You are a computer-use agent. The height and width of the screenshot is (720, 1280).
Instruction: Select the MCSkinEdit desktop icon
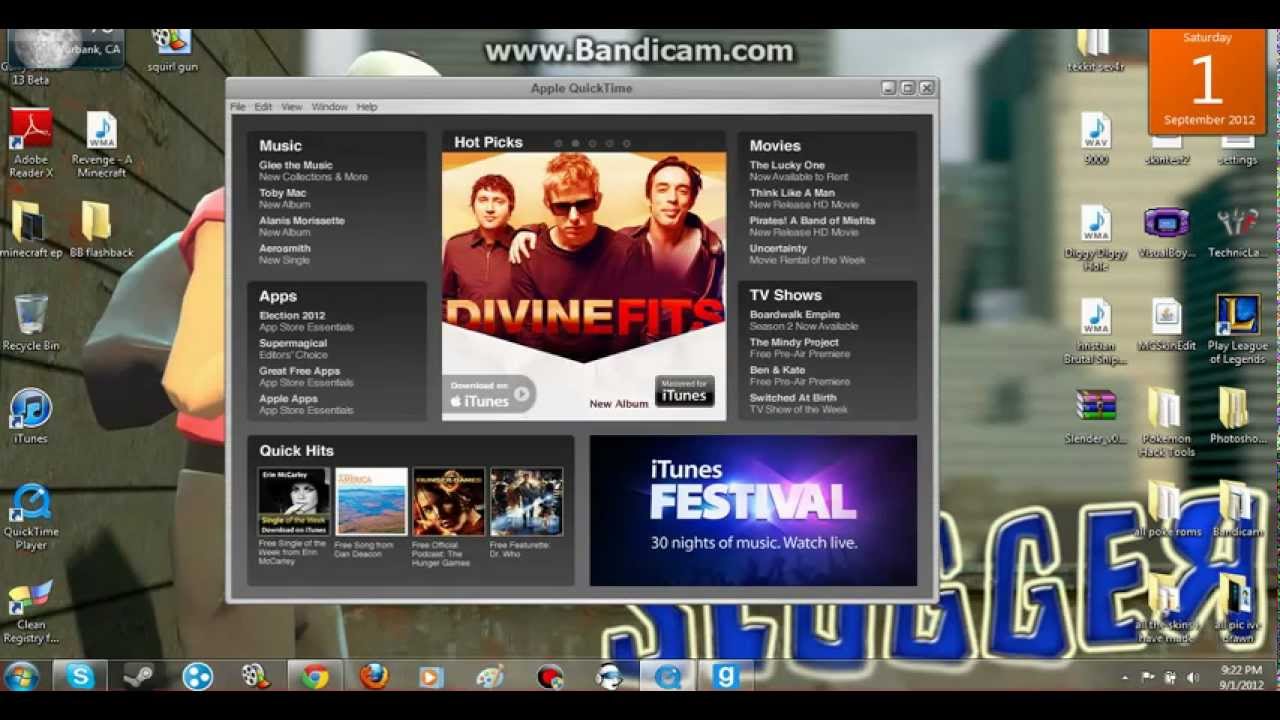coord(1166,325)
